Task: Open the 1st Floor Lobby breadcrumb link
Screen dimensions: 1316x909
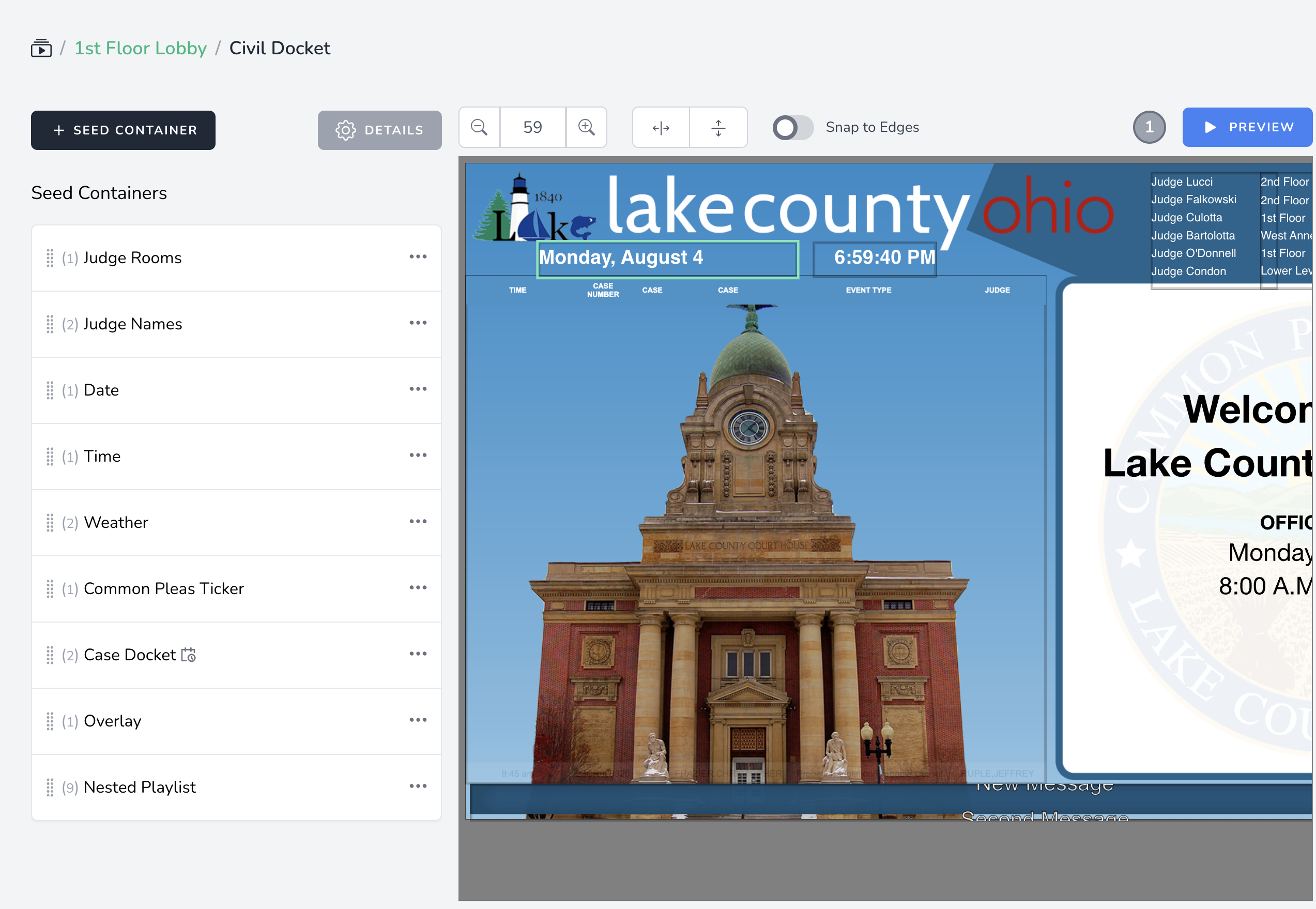Action: pos(141,49)
